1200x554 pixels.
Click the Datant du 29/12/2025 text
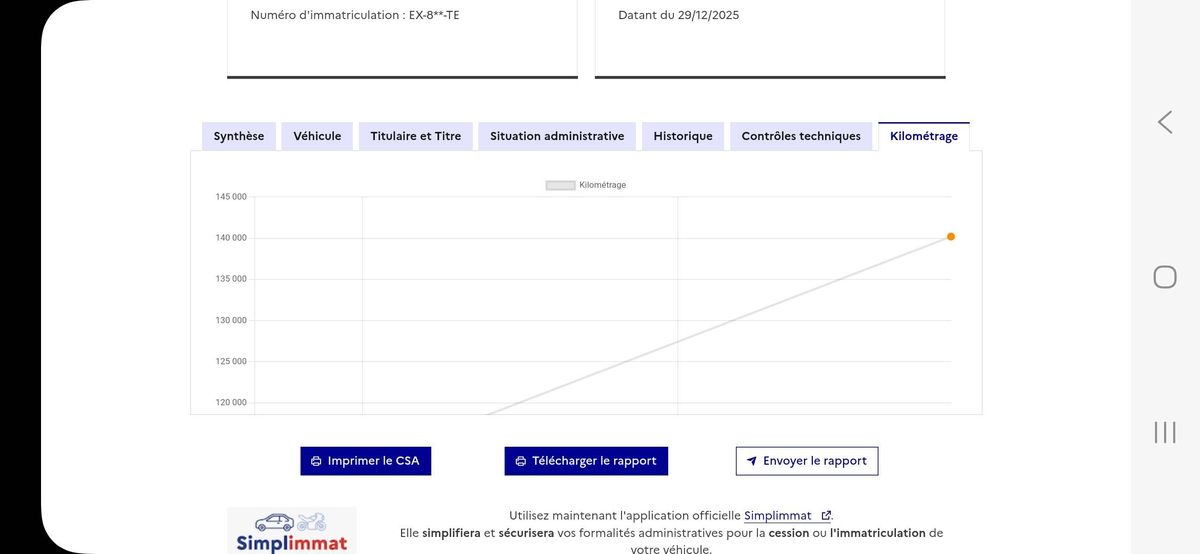(679, 15)
